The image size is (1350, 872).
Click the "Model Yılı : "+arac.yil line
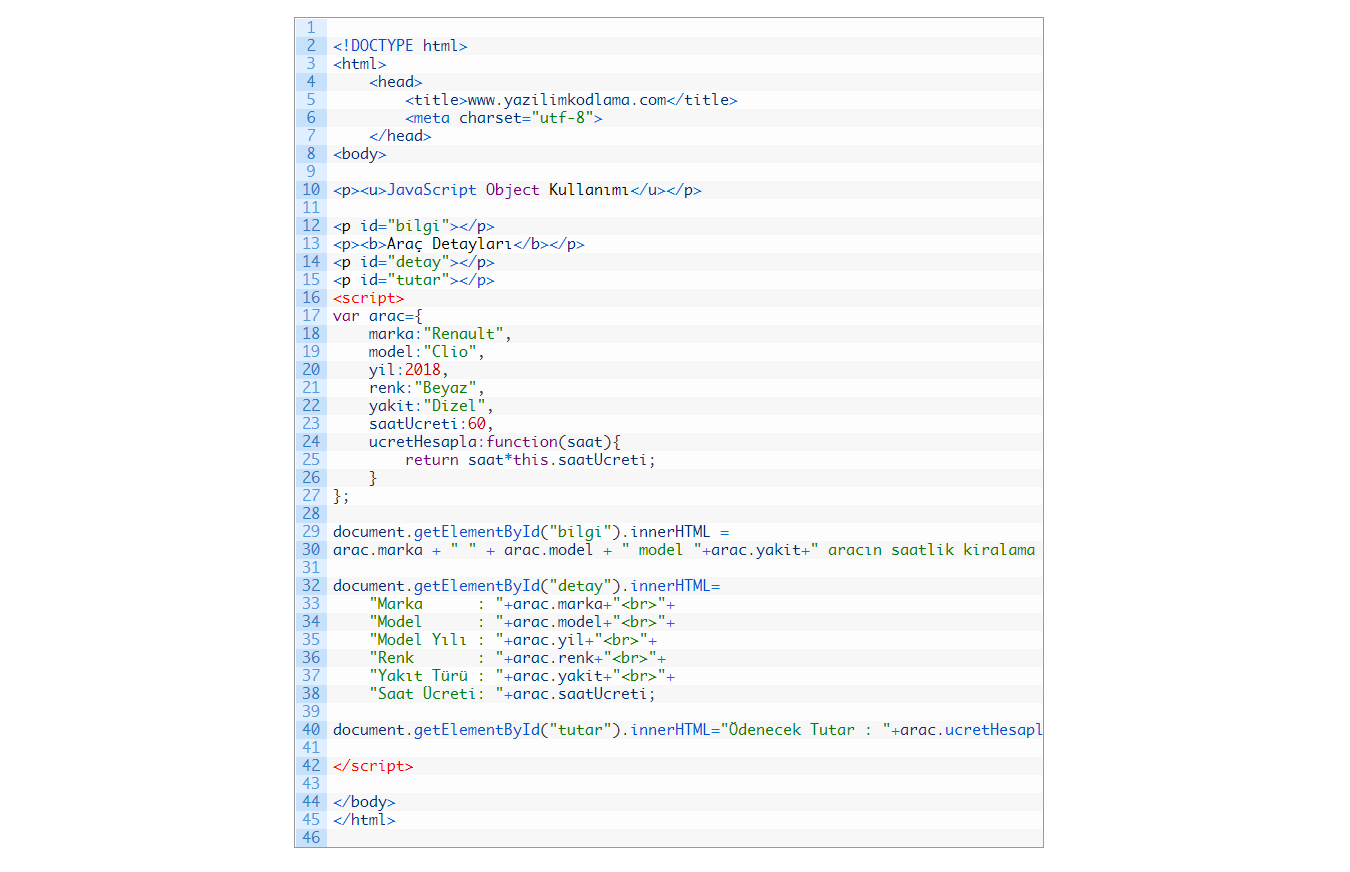(x=513, y=640)
